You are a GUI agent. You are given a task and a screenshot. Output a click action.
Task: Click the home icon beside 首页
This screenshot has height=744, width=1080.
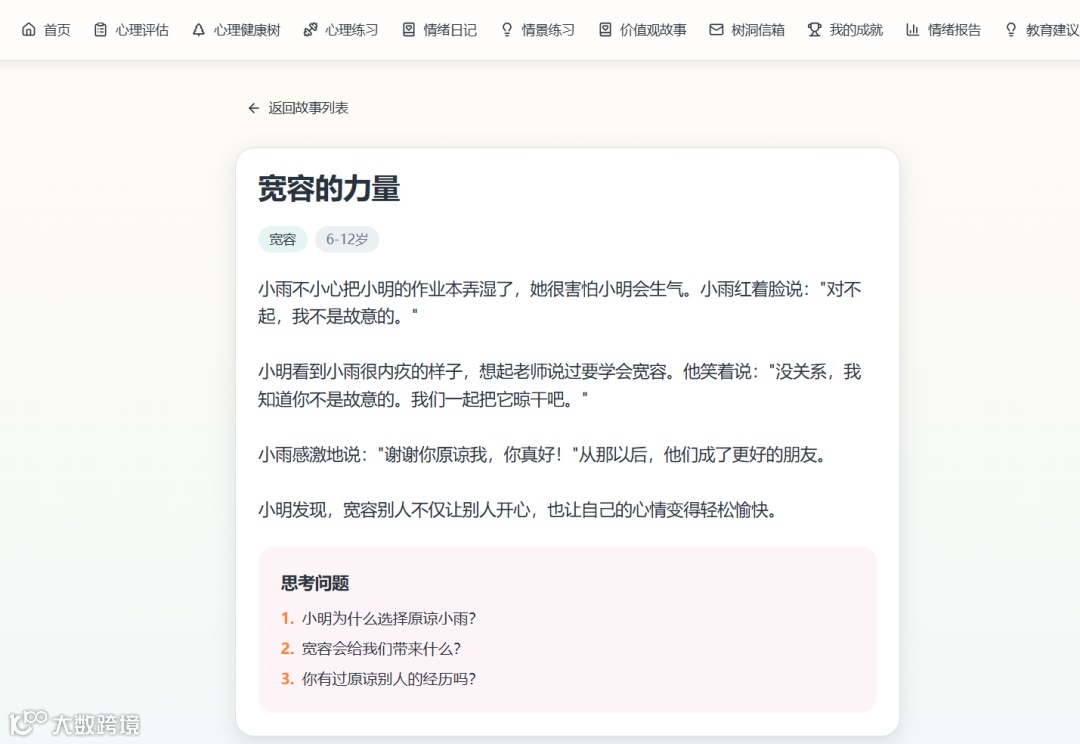coord(28,30)
